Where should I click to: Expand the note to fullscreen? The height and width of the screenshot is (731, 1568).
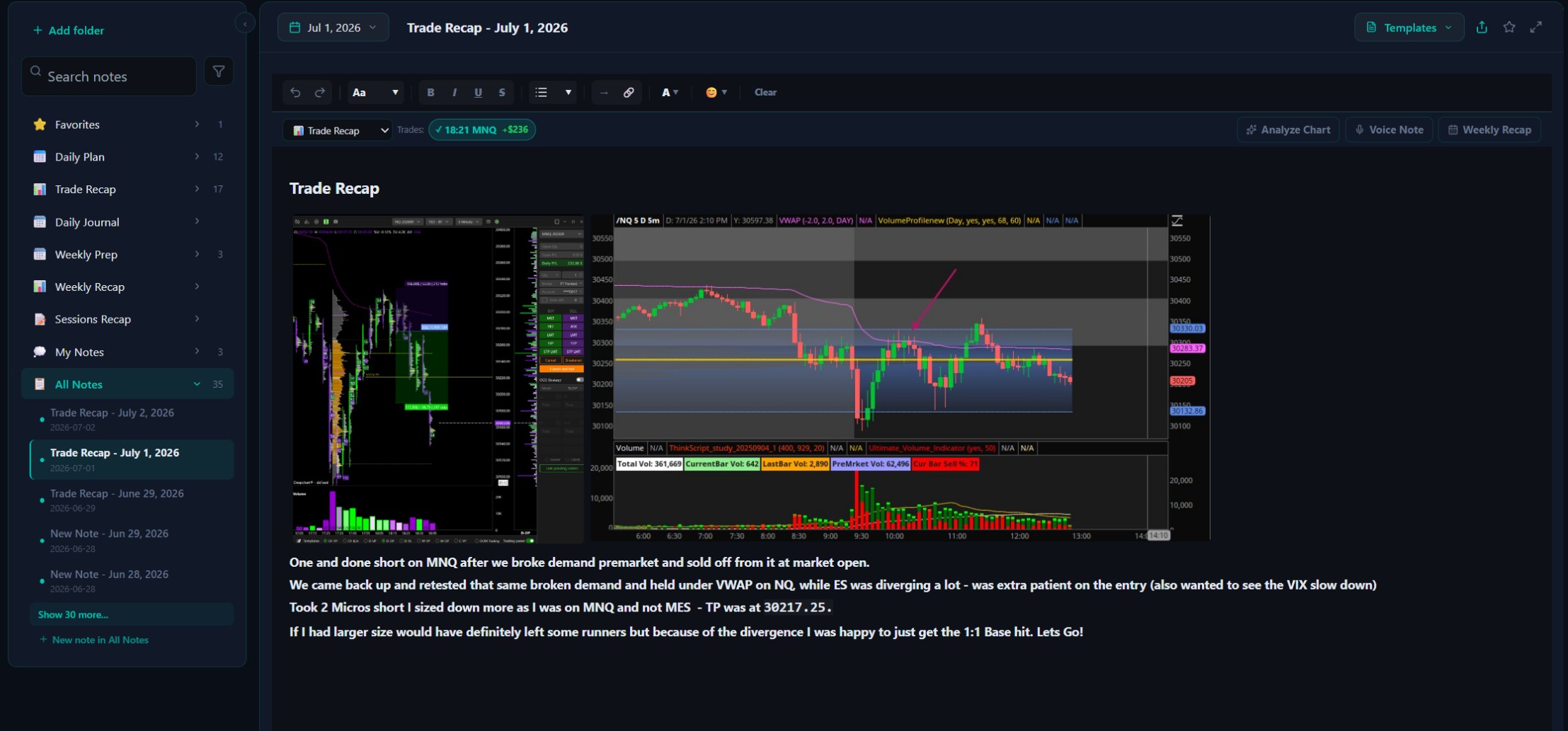pyautogui.click(x=1536, y=28)
